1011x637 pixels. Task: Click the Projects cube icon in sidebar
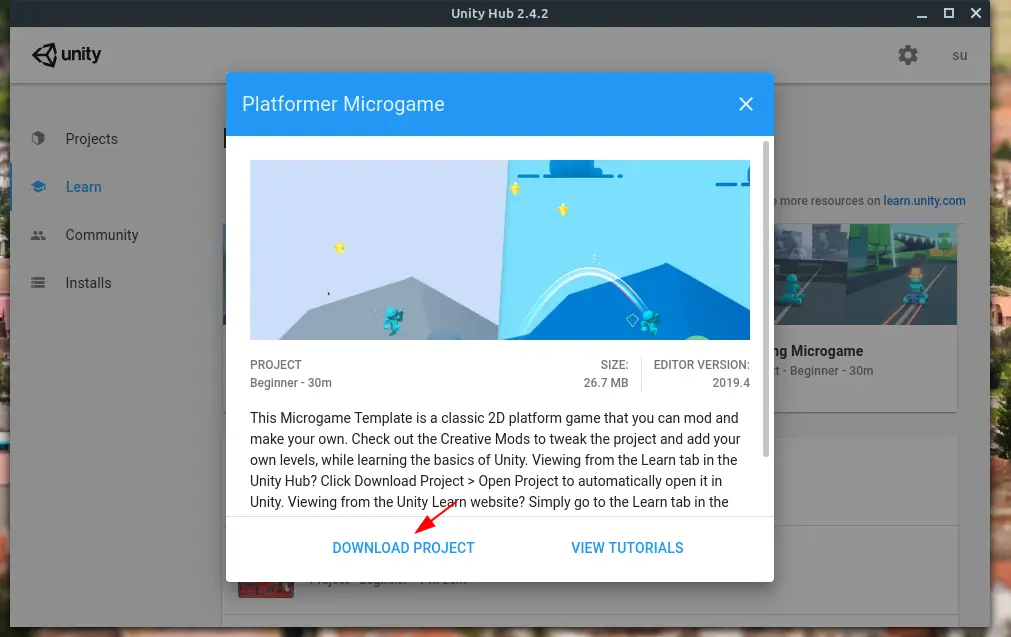[x=38, y=138]
